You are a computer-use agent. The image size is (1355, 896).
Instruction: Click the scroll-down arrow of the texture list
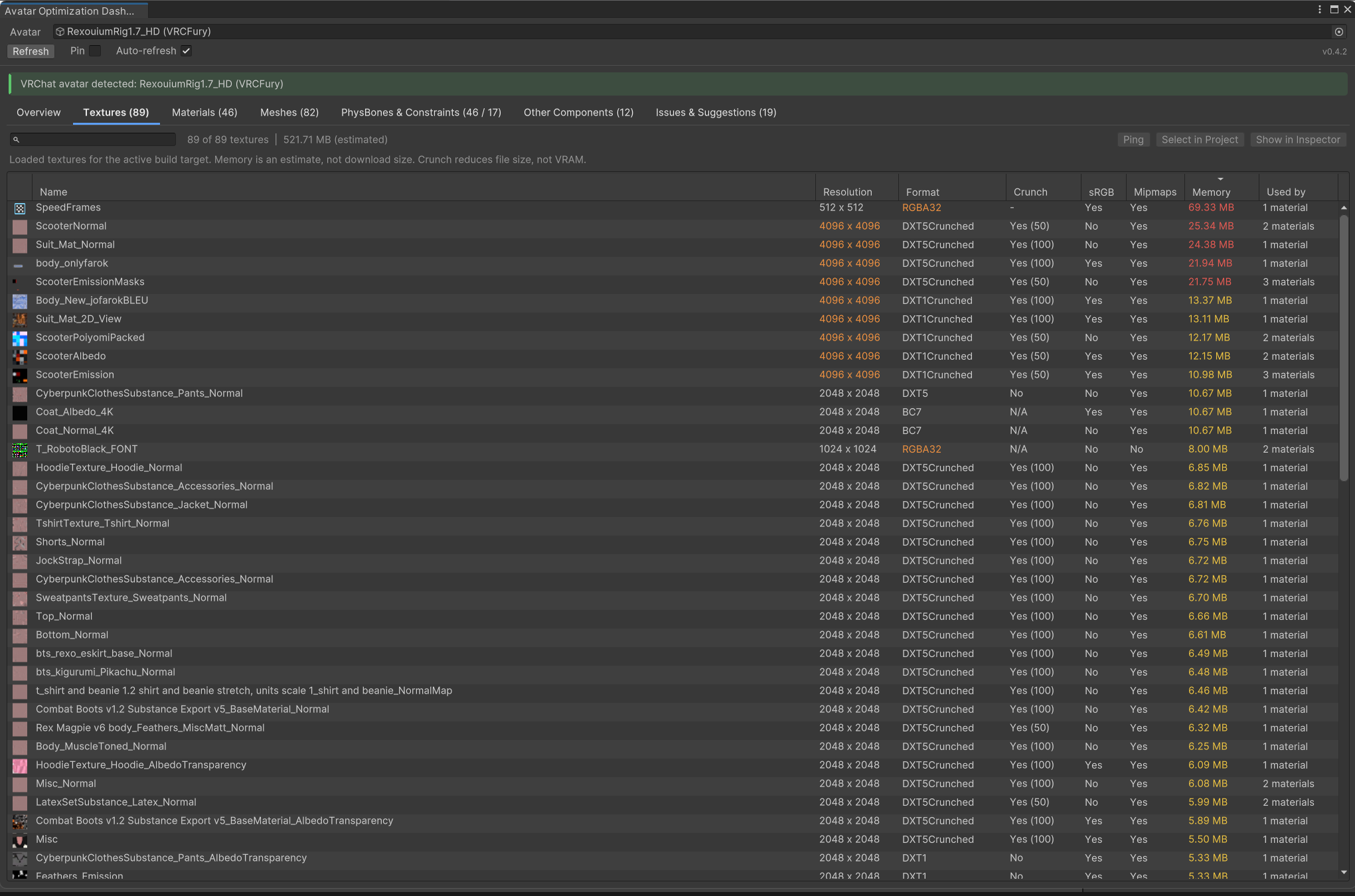click(x=1344, y=872)
